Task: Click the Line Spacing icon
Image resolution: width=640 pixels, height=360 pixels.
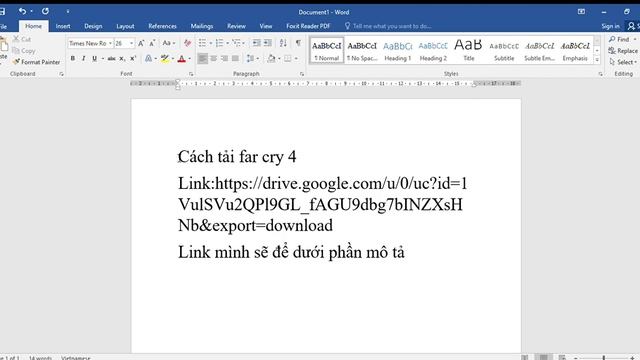Action: pos(250,59)
